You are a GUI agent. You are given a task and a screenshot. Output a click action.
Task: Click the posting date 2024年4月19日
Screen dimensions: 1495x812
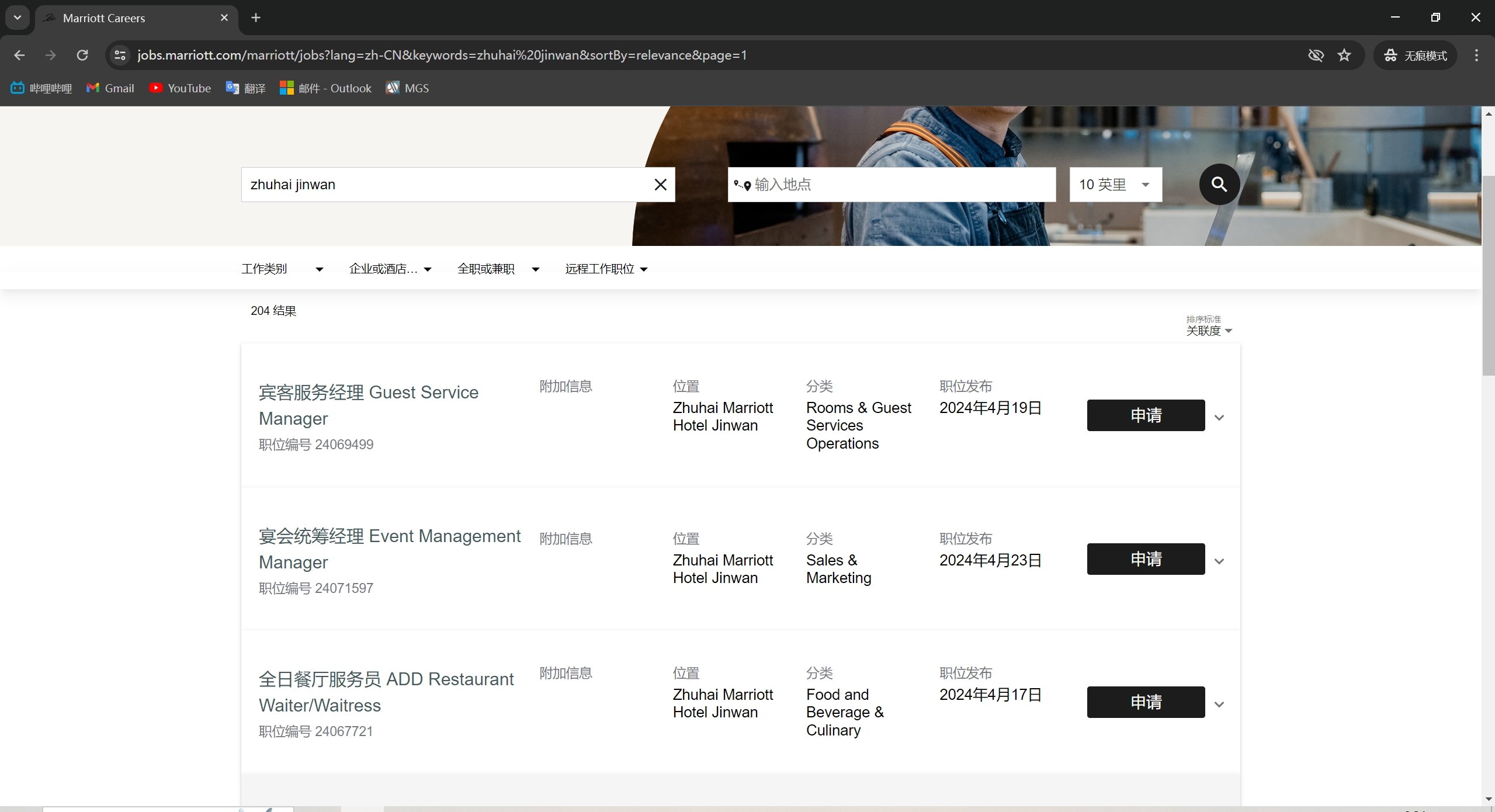tap(990, 408)
